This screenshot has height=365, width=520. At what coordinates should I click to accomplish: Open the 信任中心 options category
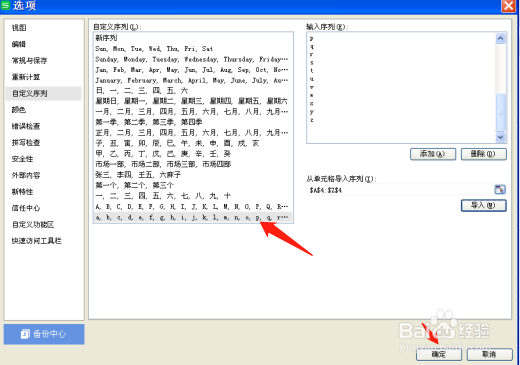point(26,208)
